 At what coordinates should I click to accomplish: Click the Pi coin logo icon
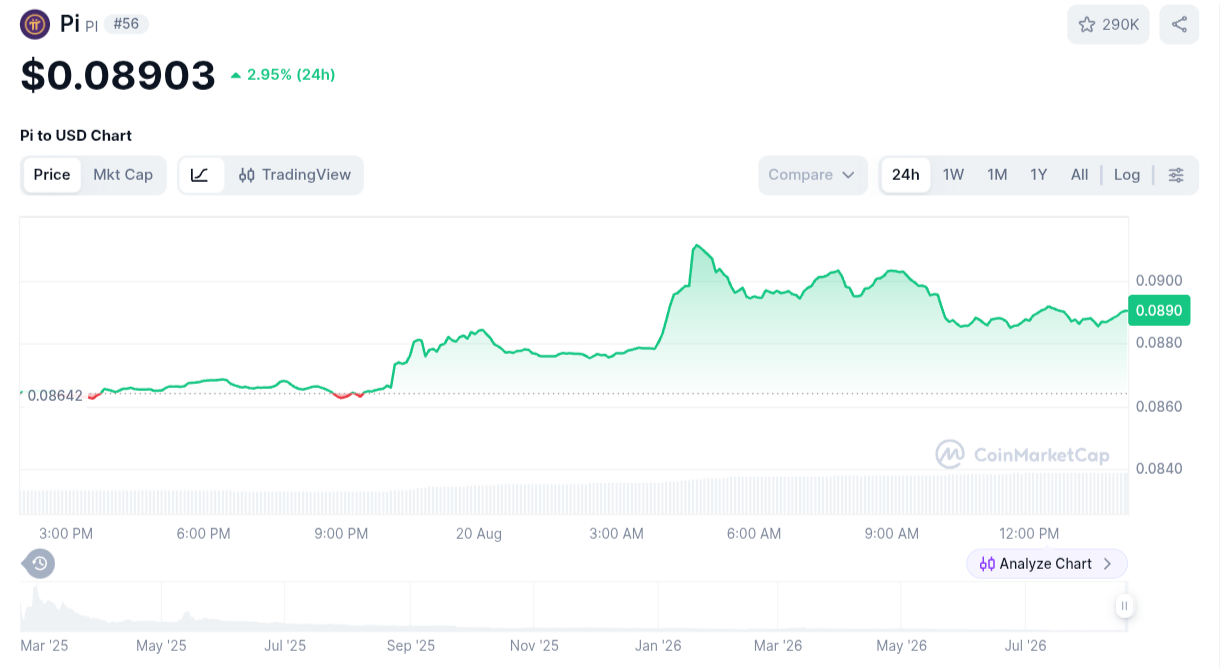[35, 24]
